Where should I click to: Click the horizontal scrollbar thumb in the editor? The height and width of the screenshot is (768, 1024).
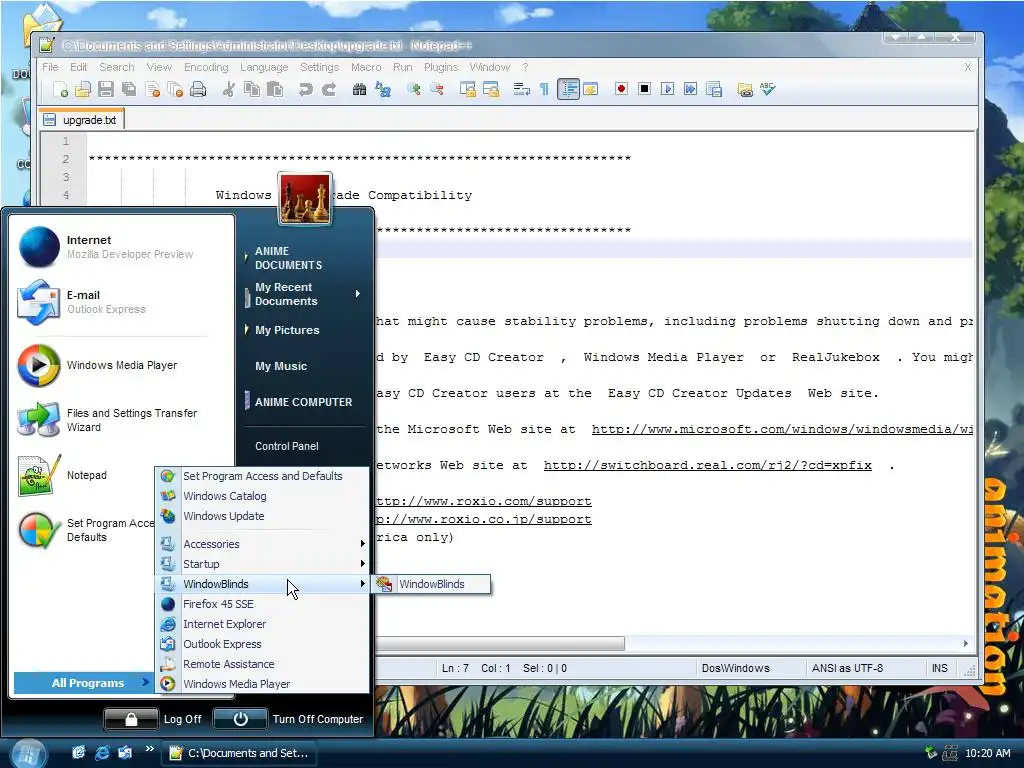click(x=500, y=643)
